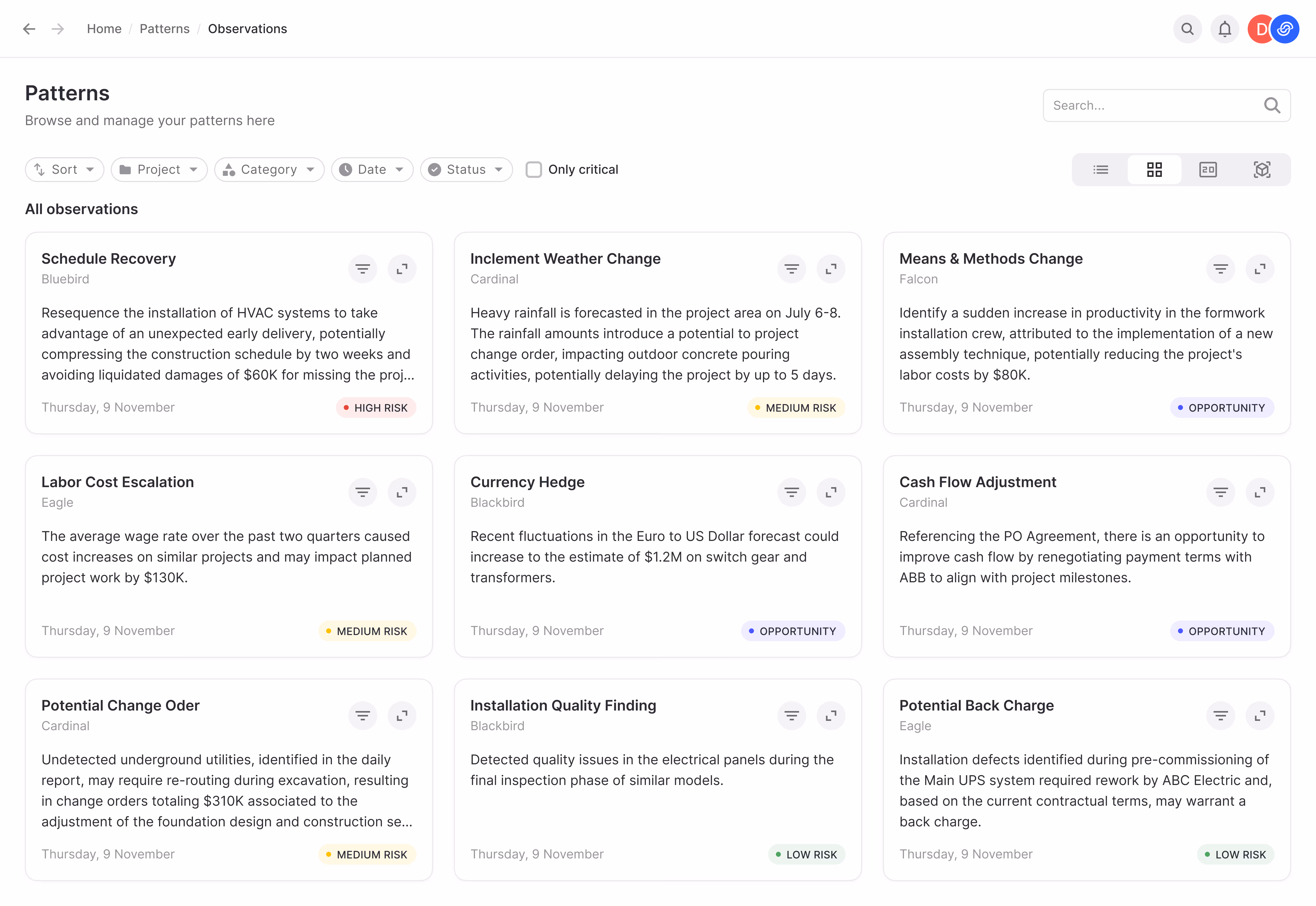Switch to 3D cube view layout
The image size is (1316, 906).
click(1261, 169)
